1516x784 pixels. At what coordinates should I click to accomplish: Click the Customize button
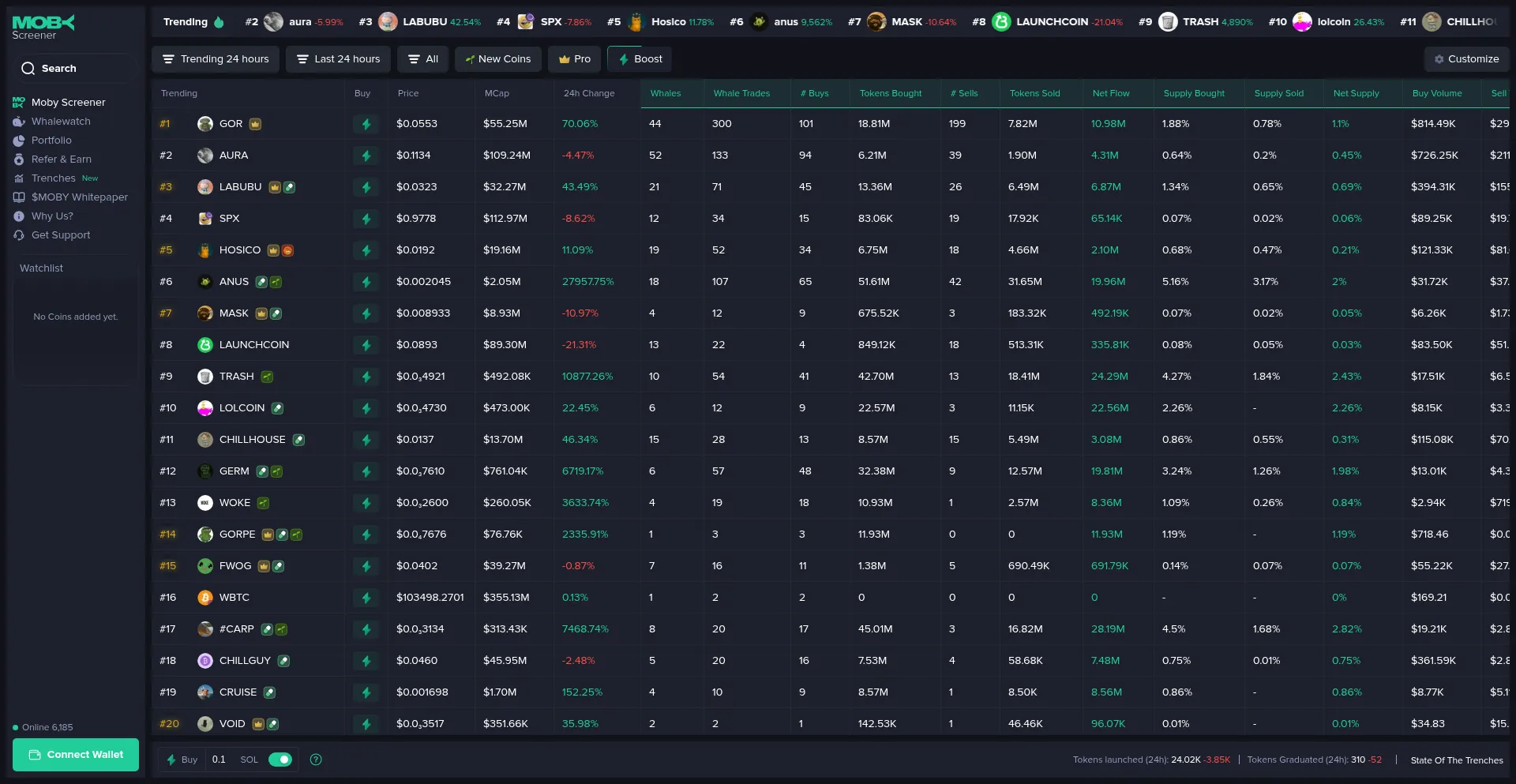pyautogui.click(x=1466, y=59)
